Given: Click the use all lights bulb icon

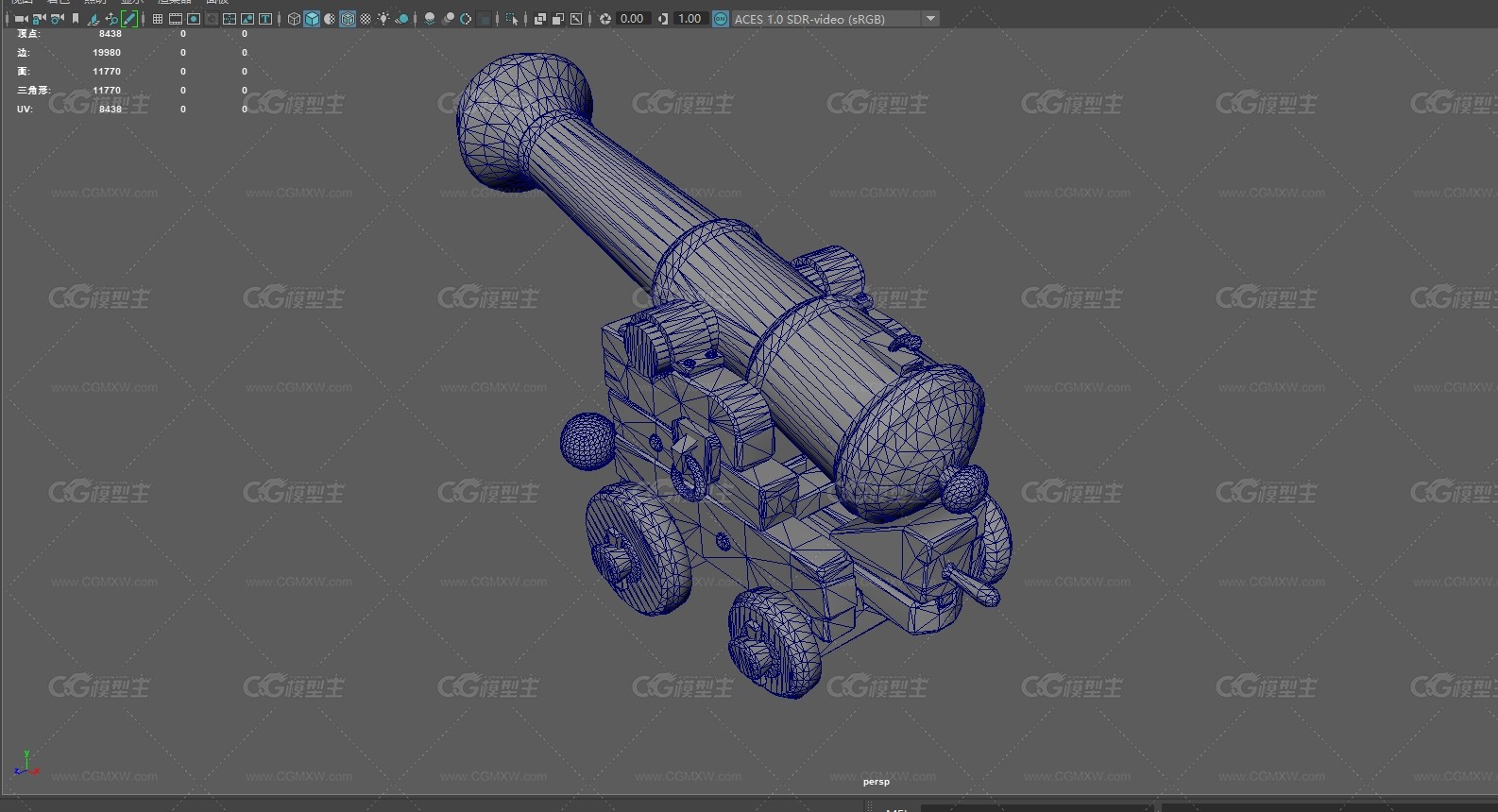Looking at the screenshot, I should click(x=383, y=19).
